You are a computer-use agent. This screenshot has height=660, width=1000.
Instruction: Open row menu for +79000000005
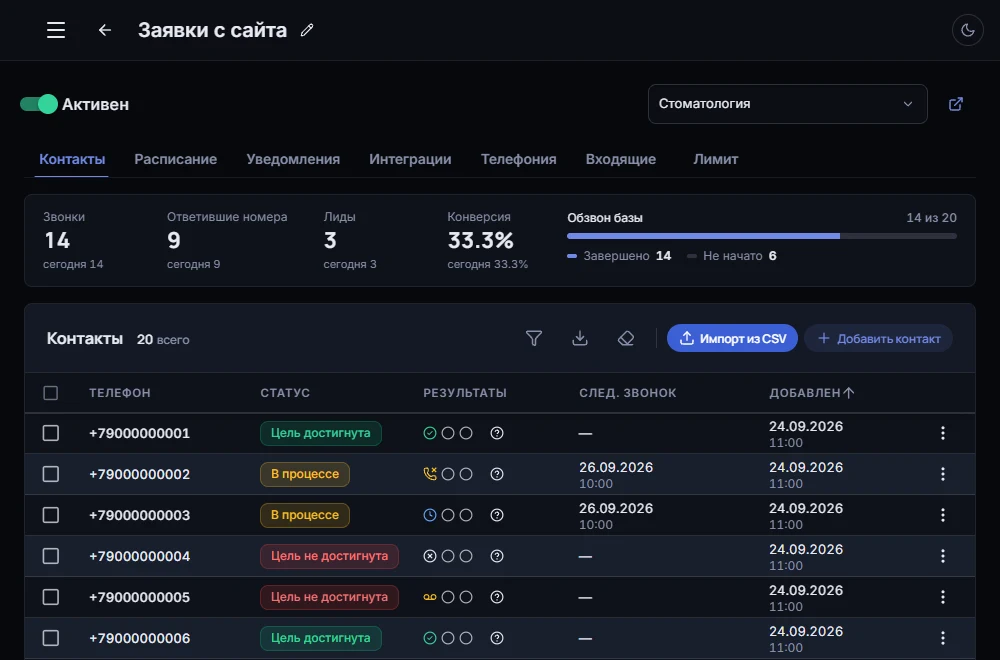(943, 597)
